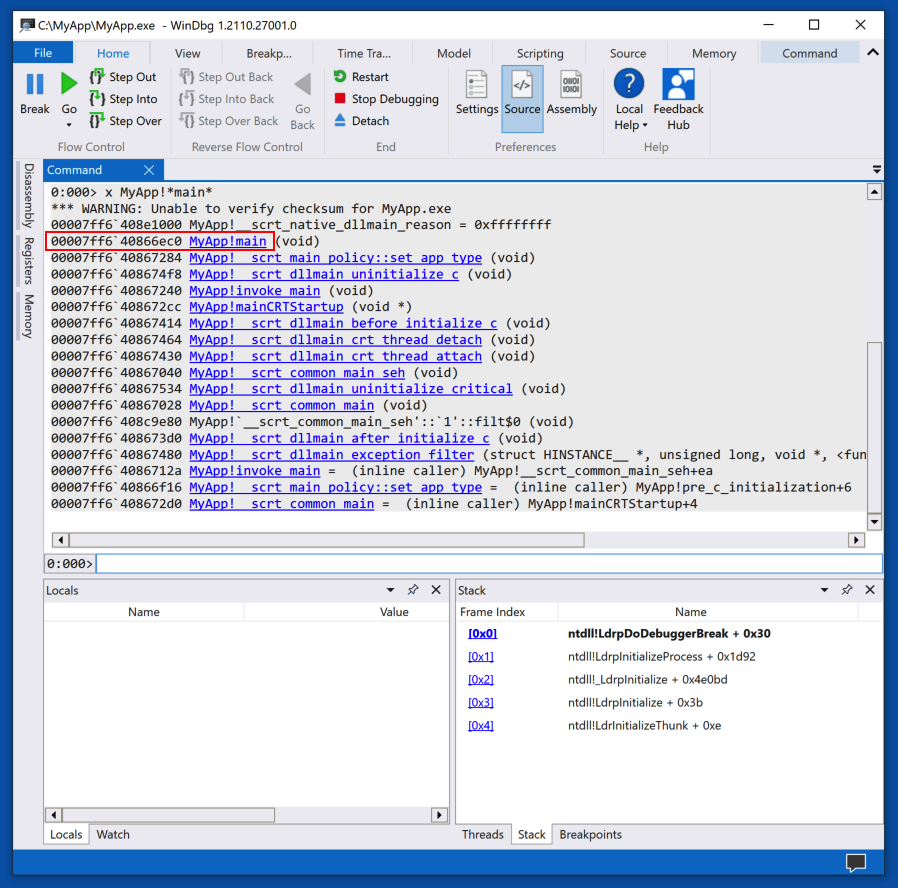
Task: Open the File menu
Action: click(43, 53)
